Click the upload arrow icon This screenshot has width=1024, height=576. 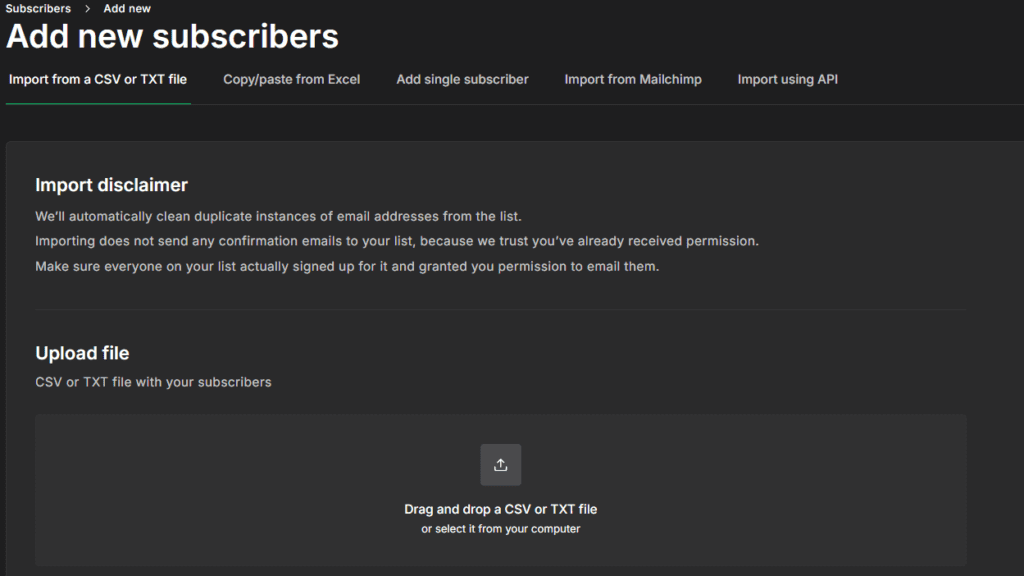coord(500,465)
